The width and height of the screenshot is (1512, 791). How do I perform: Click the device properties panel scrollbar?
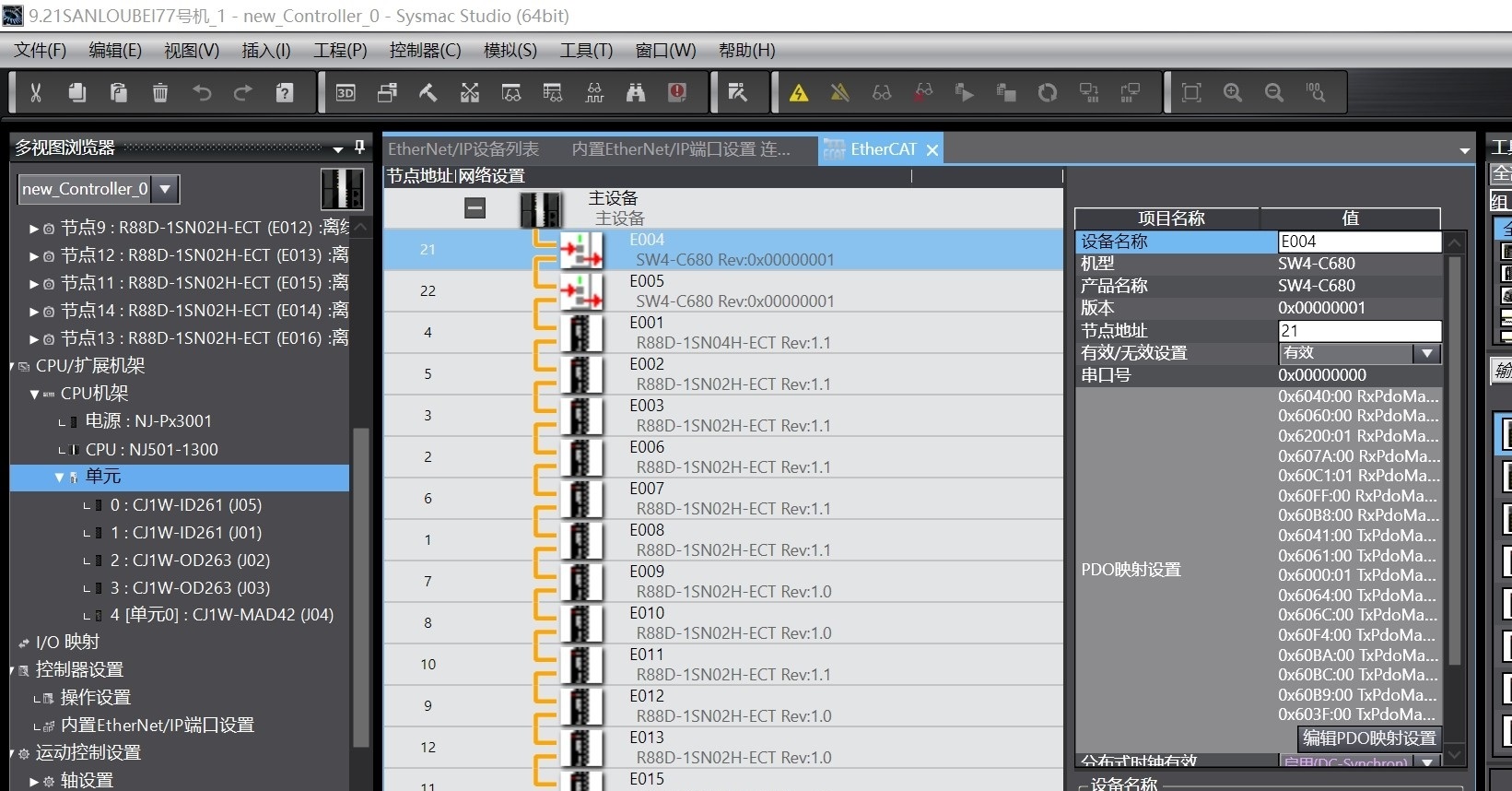1455,461
